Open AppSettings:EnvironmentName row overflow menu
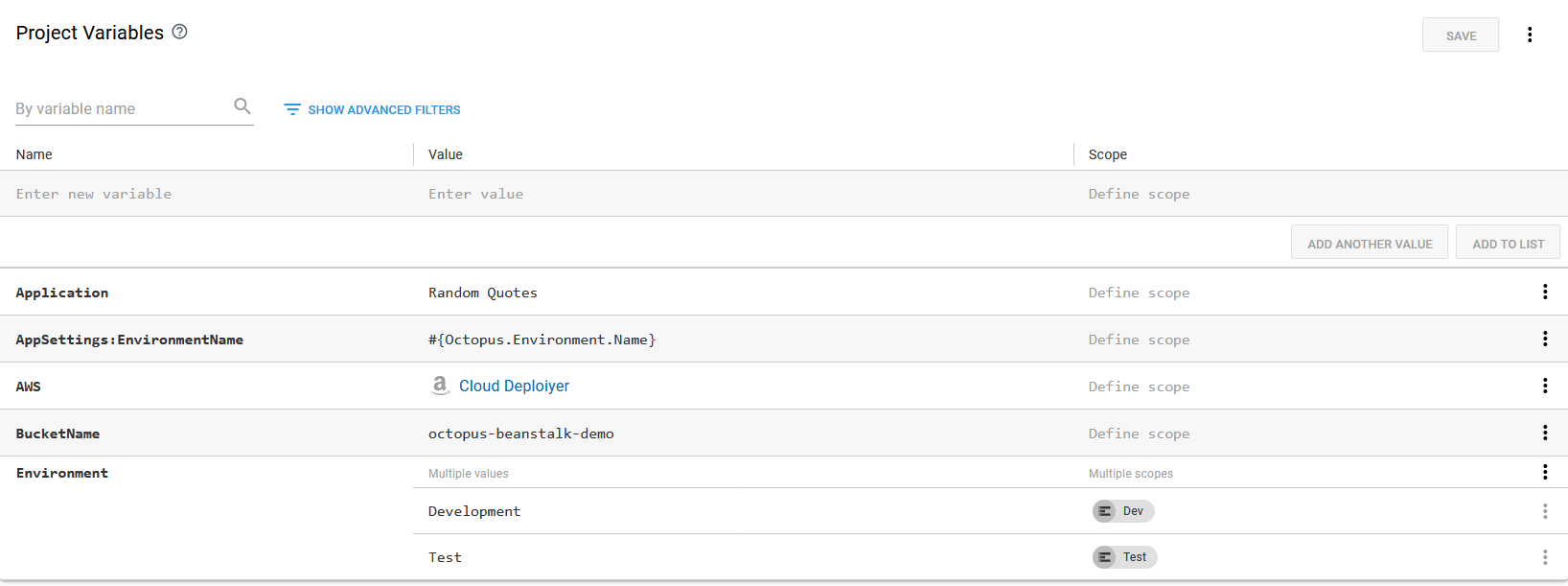The image size is (1568, 586). point(1544,339)
